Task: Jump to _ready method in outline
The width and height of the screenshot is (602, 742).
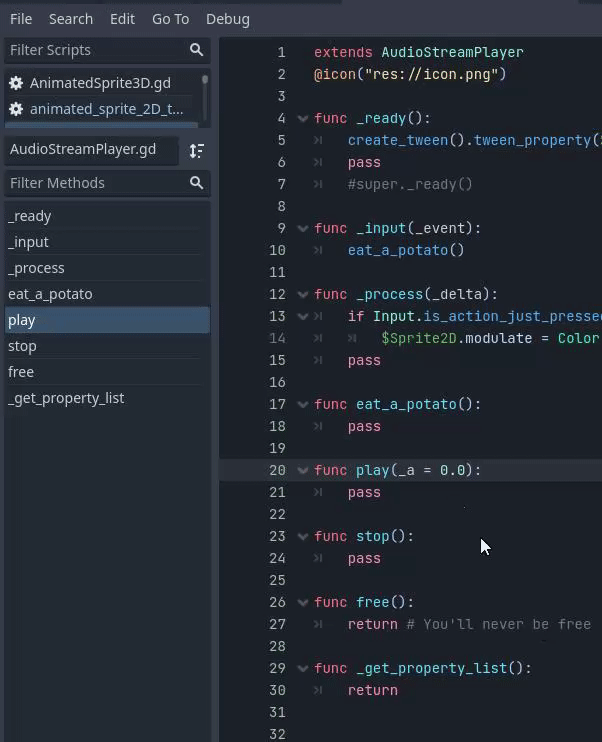Action: 107,216
